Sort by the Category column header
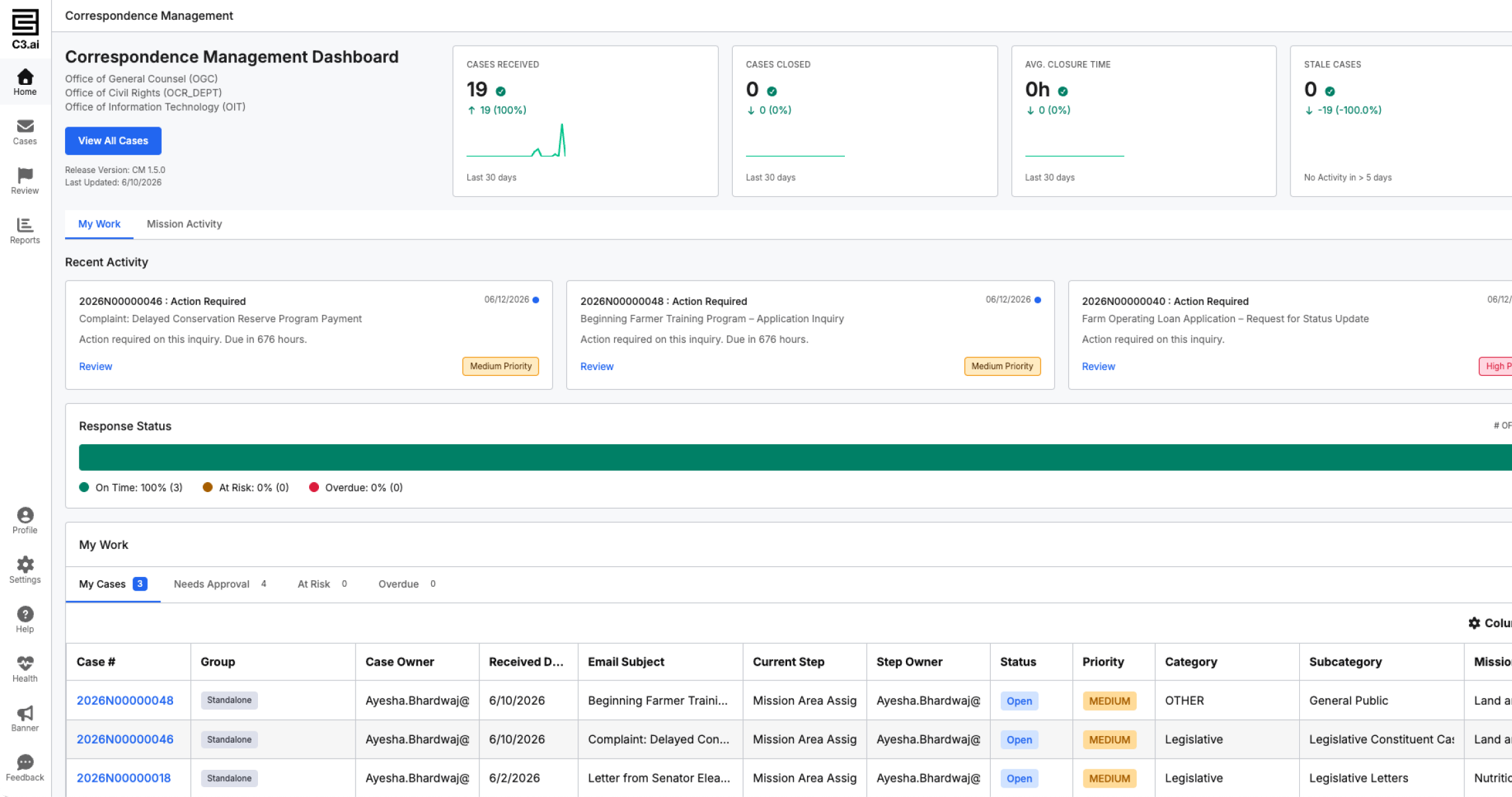This screenshot has width=1512, height=797. click(x=1228, y=662)
